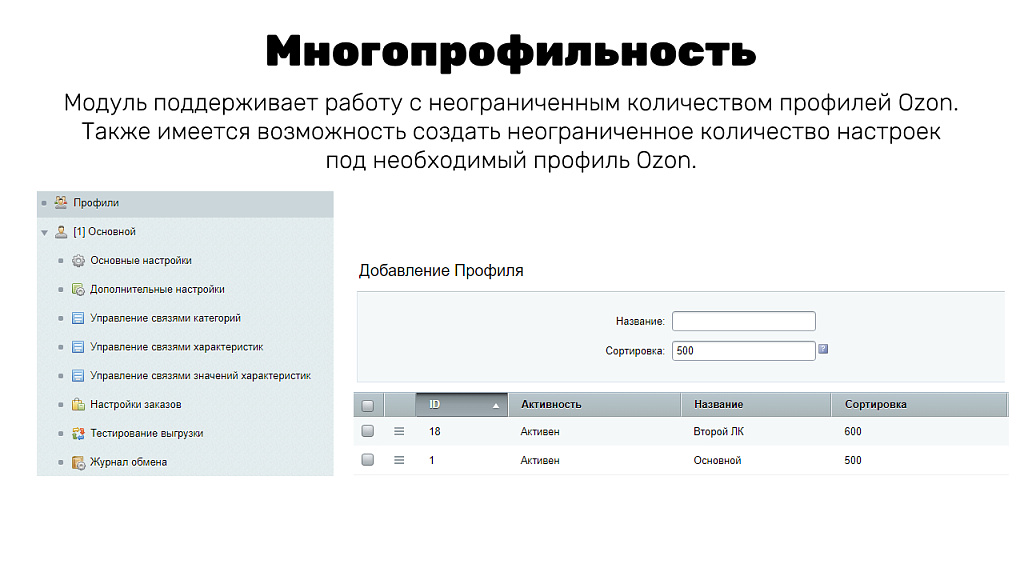
Task: Open the hamburger menu on row 18
Action: tap(399, 430)
